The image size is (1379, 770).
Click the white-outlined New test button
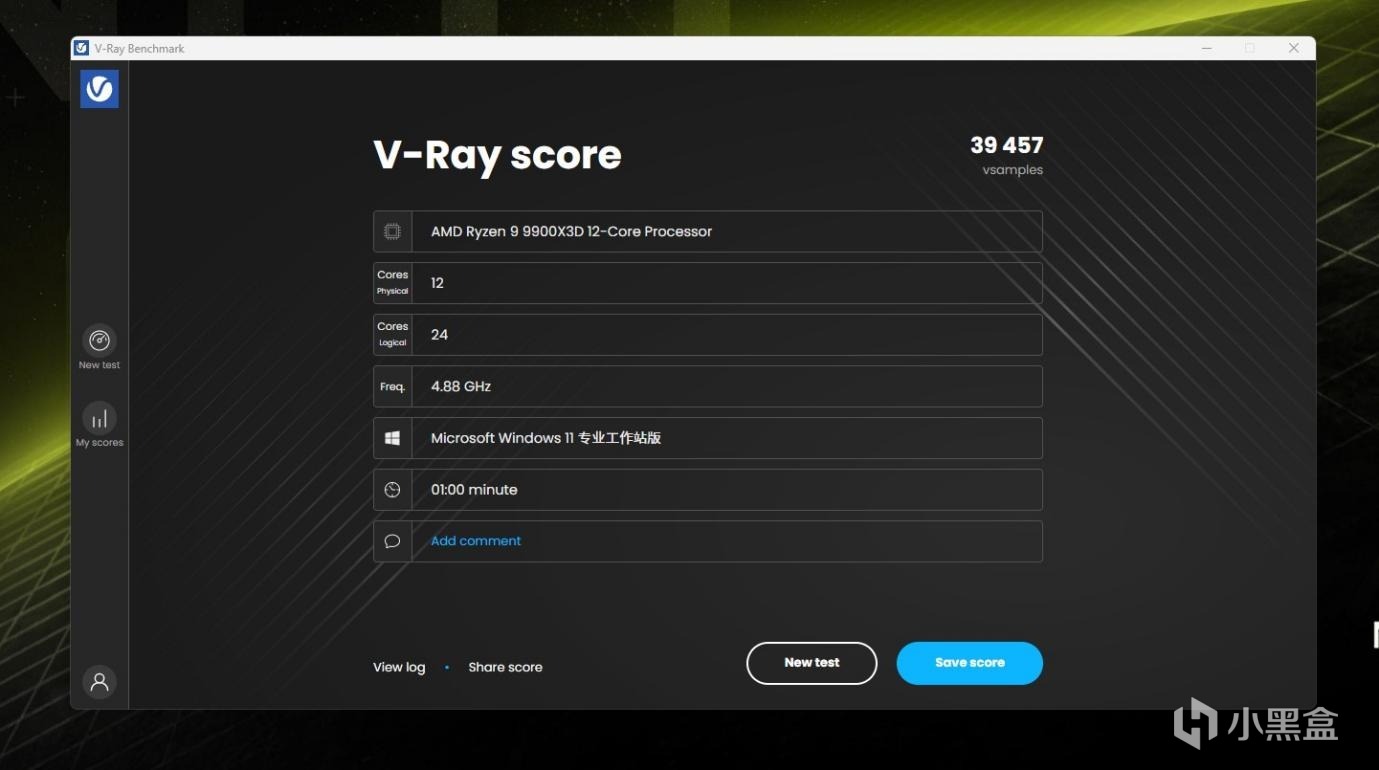click(812, 663)
